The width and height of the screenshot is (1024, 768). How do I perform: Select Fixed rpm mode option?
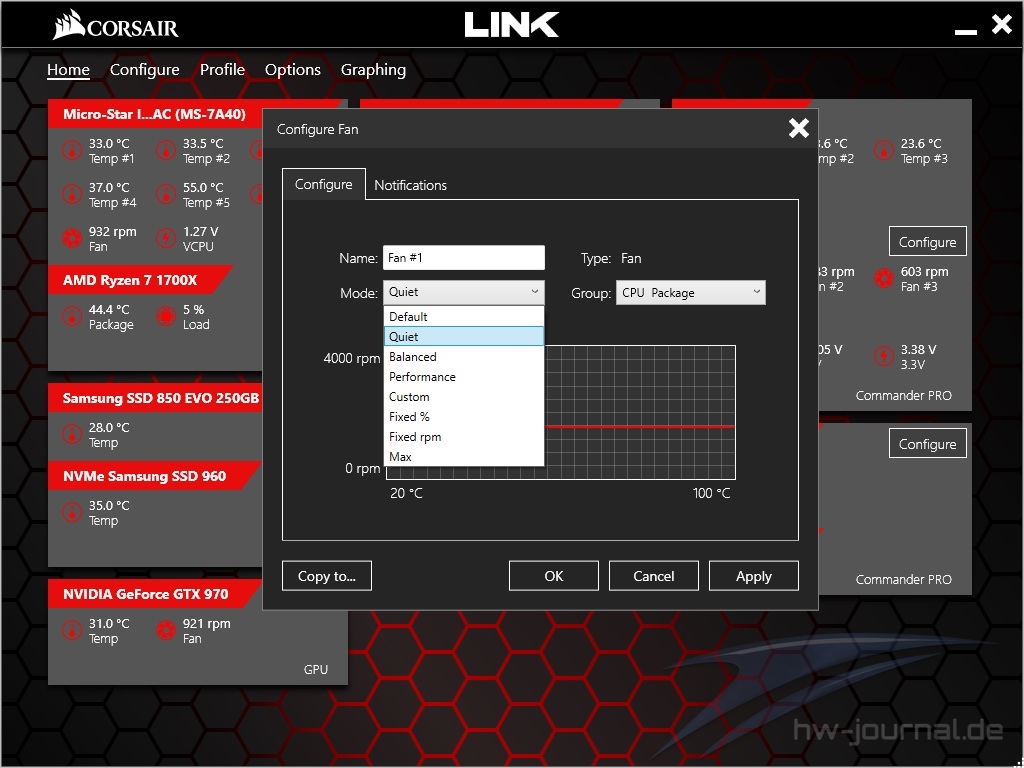coord(464,437)
